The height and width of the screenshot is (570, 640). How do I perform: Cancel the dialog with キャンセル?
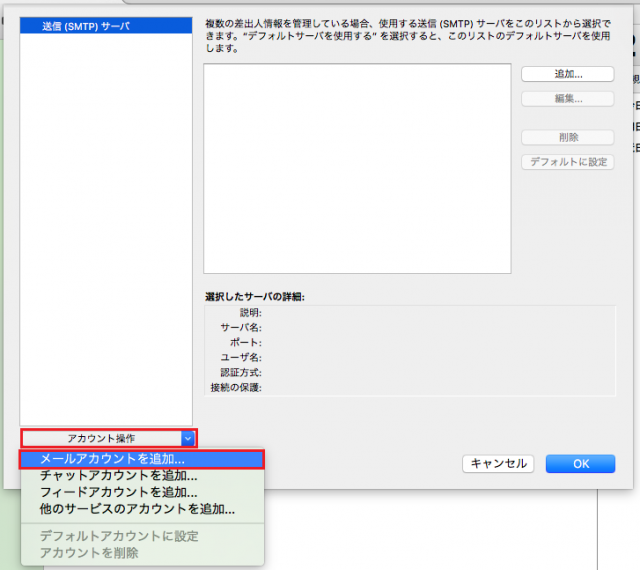(498, 464)
